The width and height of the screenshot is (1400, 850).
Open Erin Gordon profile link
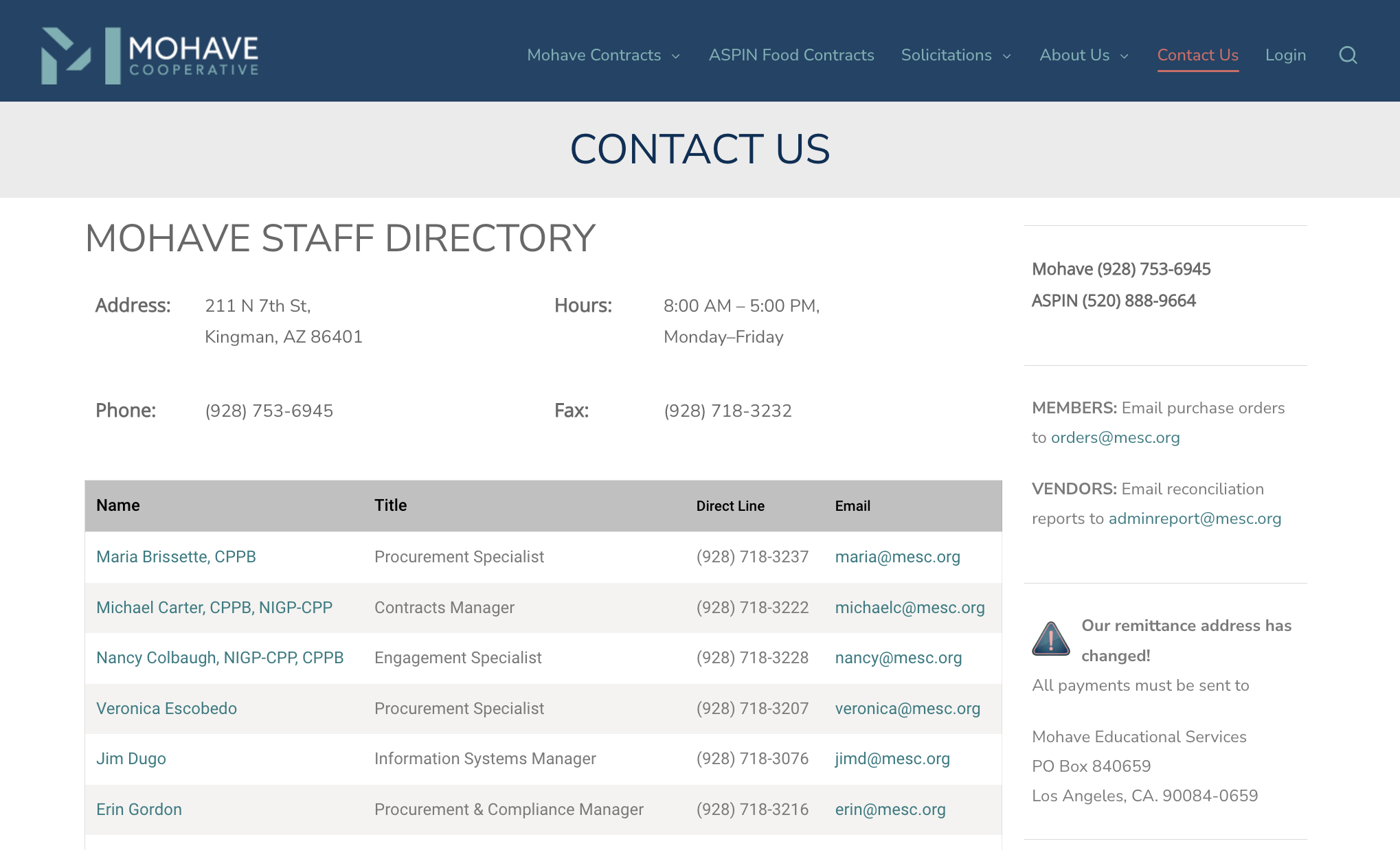(139, 809)
